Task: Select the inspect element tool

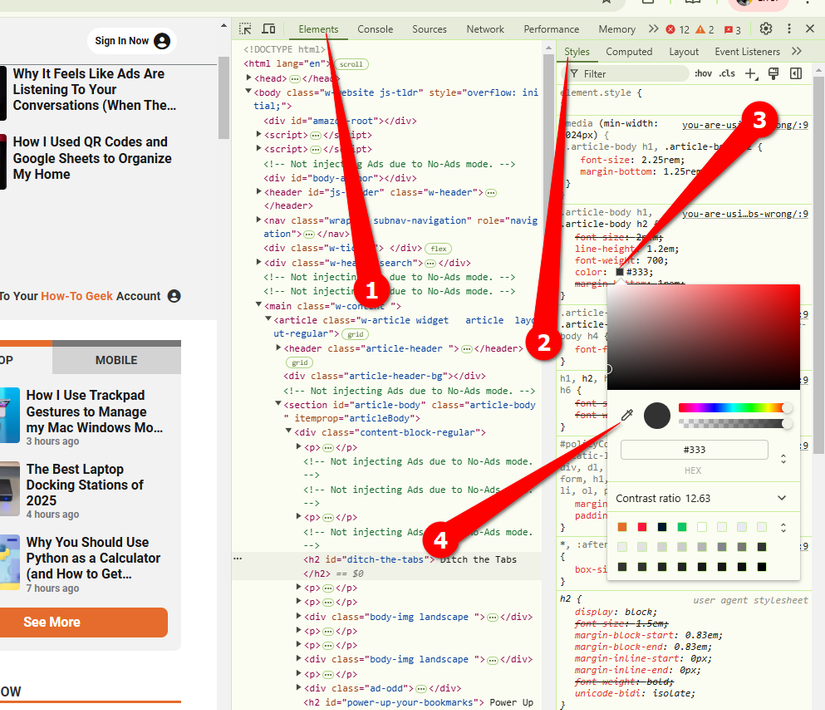Action: [243, 29]
